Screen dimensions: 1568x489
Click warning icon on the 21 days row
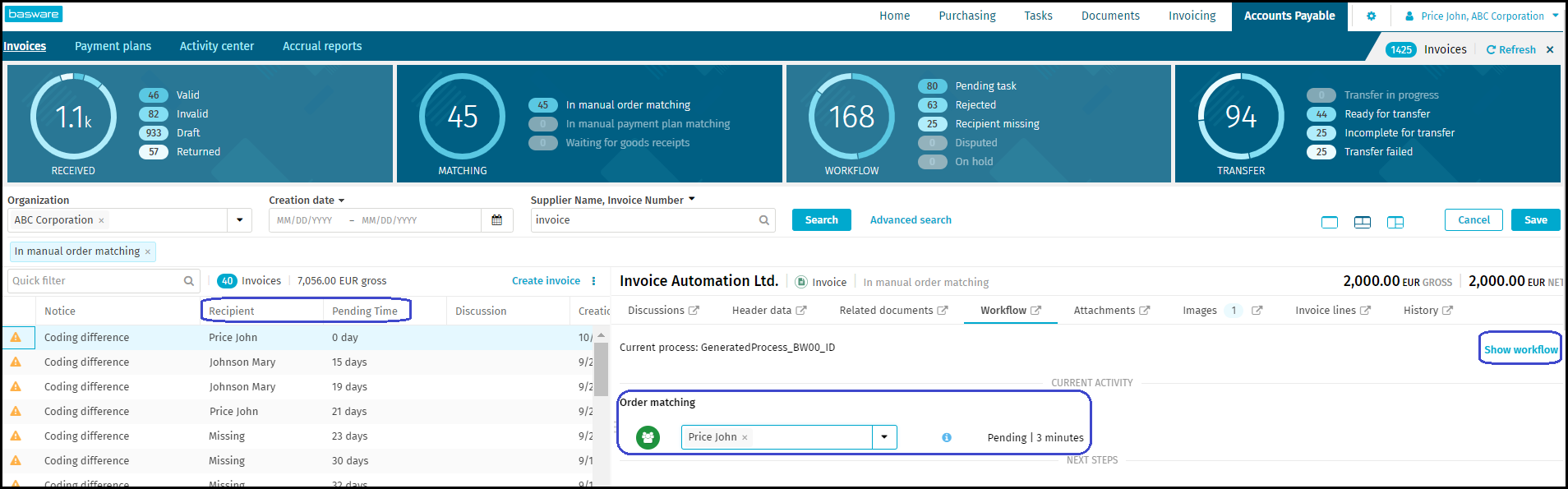coord(16,411)
